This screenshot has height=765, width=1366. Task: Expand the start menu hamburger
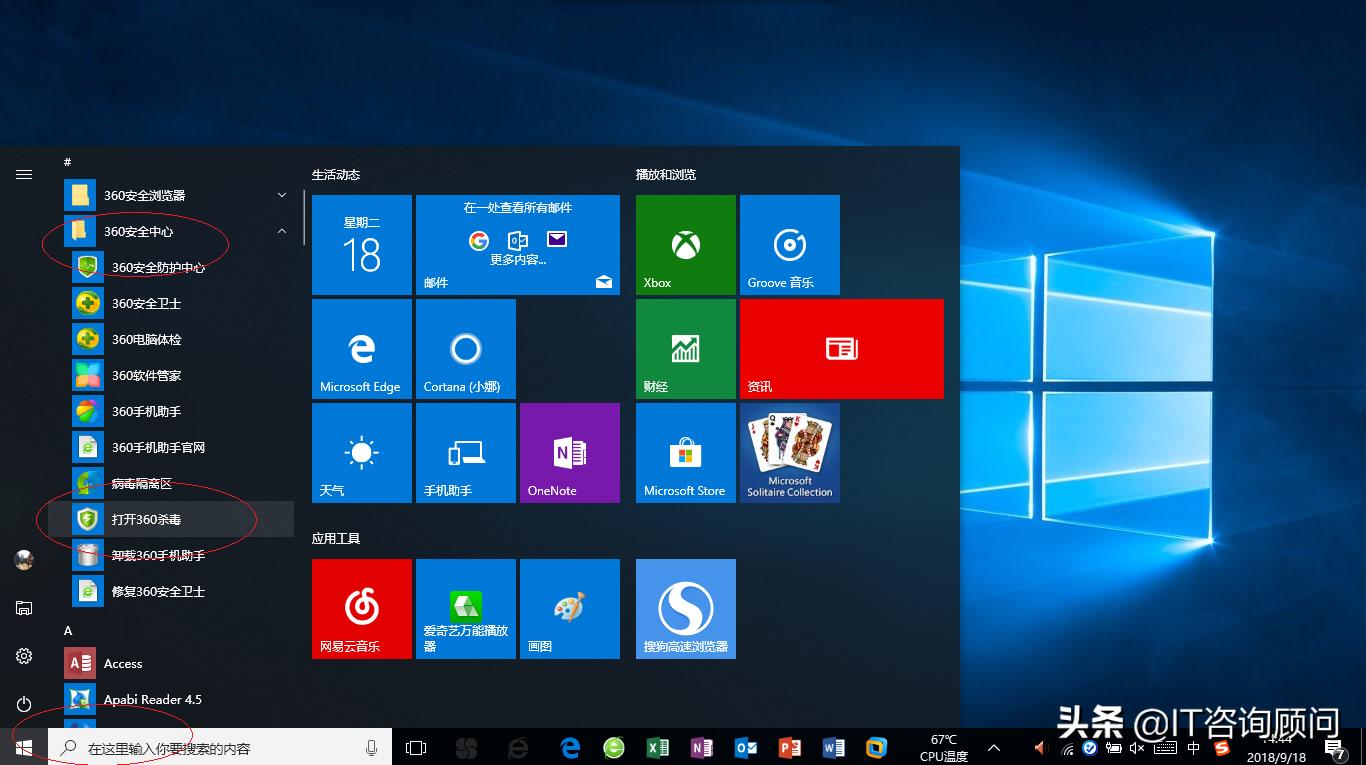(24, 174)
